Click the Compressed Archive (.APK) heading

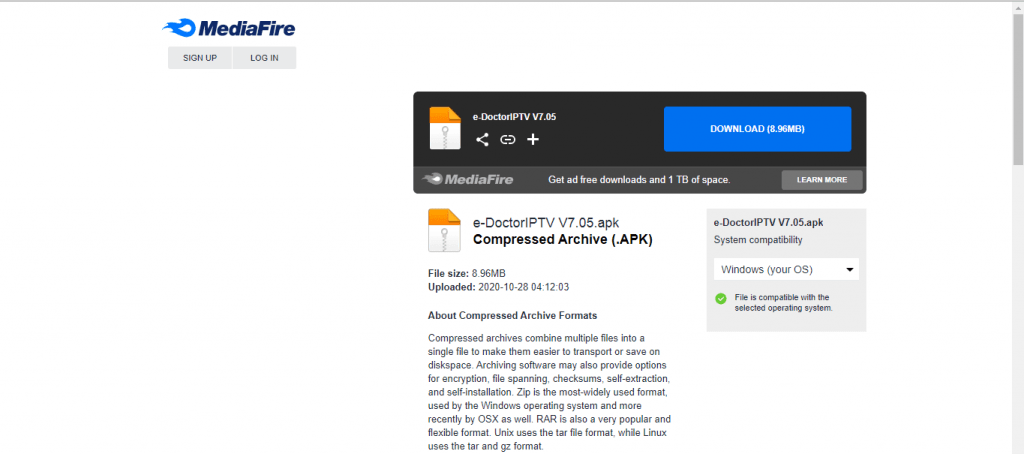(562, 240)
